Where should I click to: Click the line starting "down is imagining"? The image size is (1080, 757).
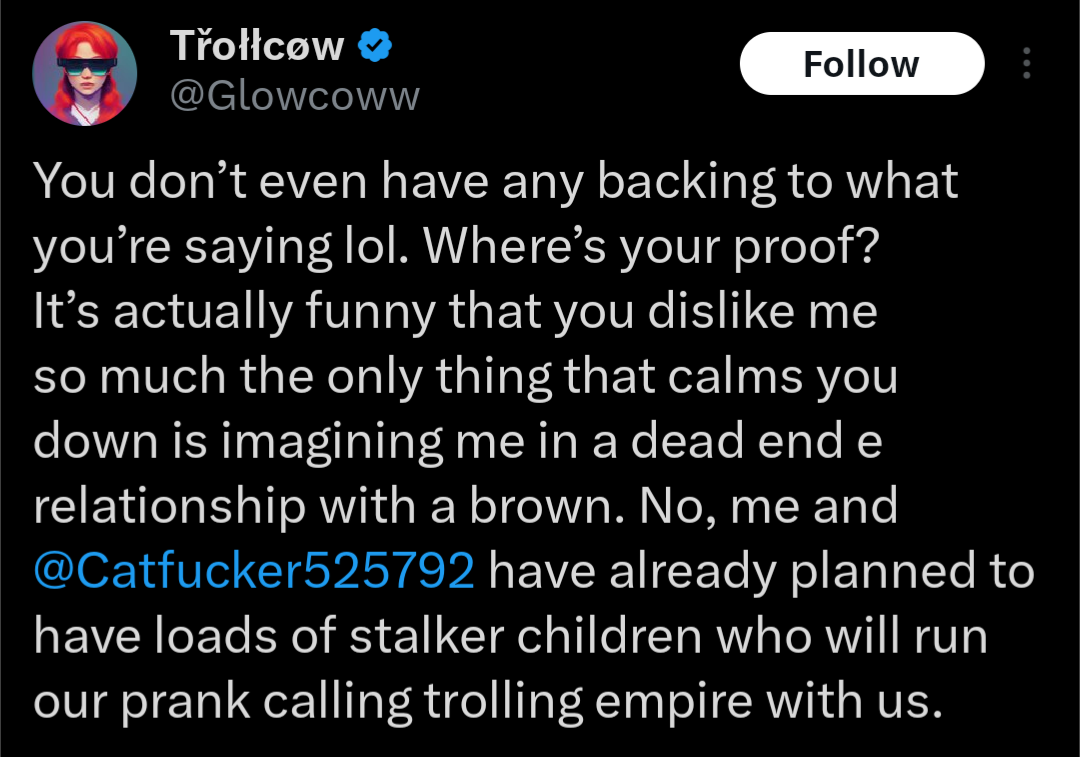tap(458, 442)
